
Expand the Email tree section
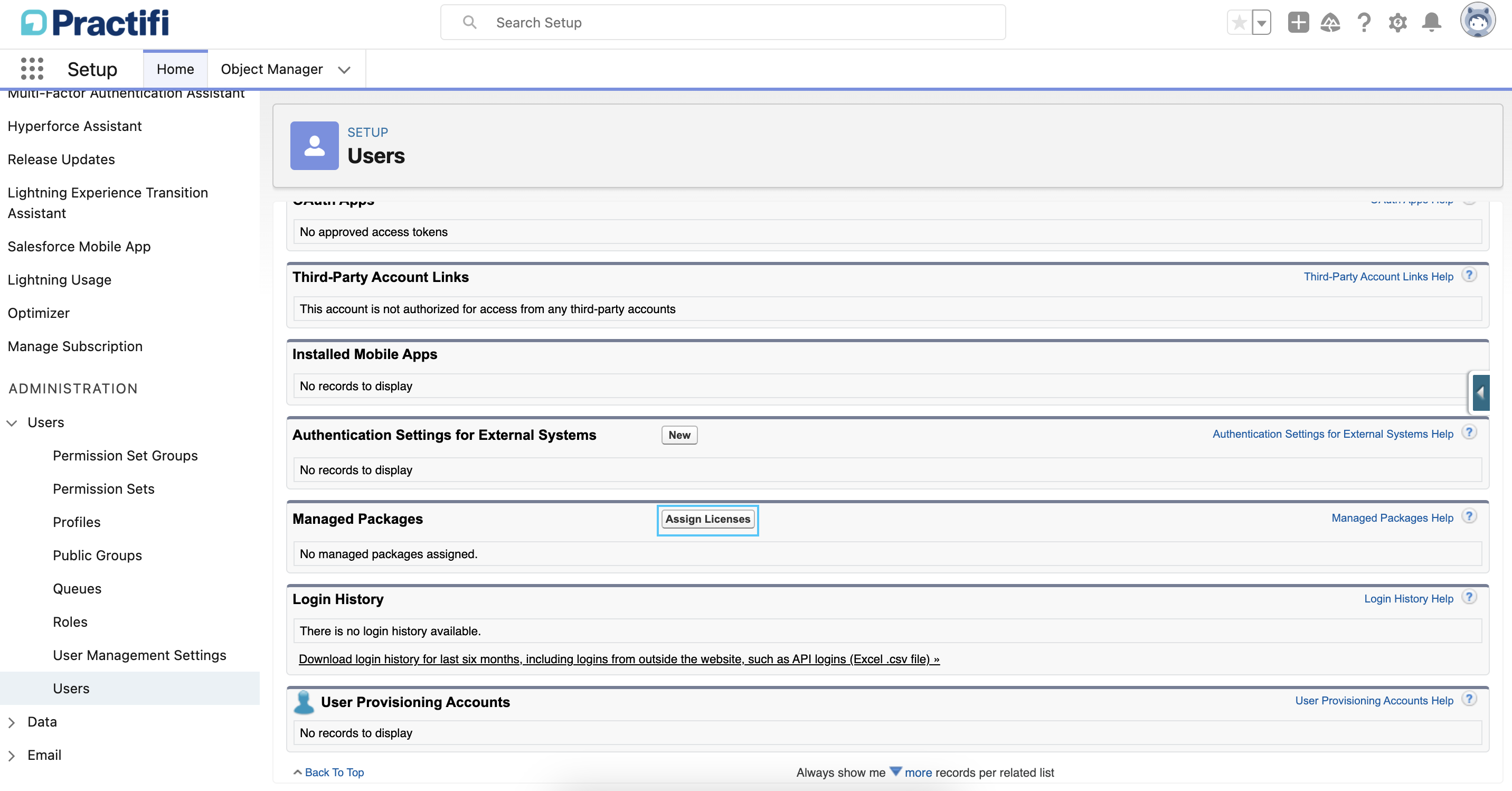pos(12,756)
